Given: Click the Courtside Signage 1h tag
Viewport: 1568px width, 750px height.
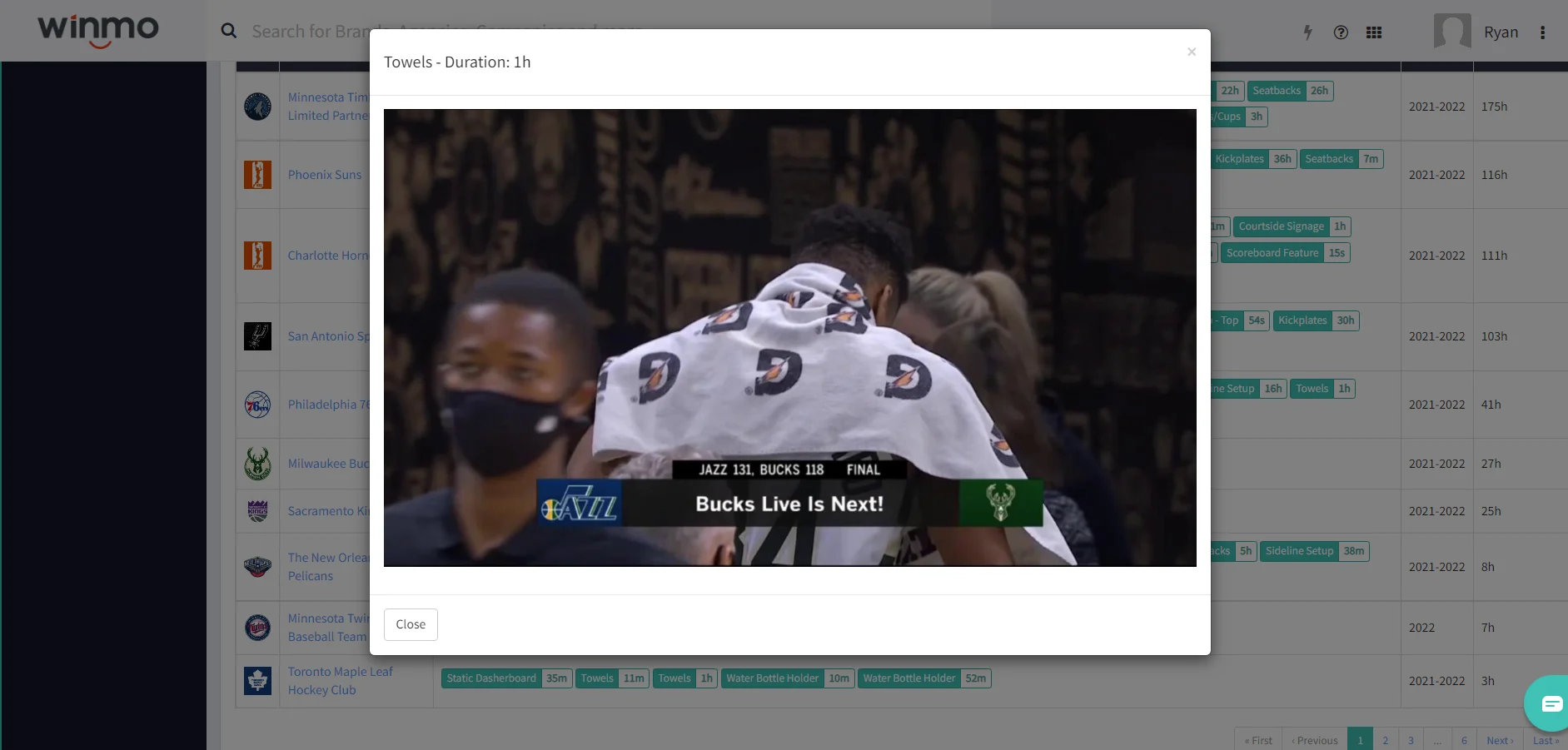Looking at the screenshot, I should point(1292,226).
